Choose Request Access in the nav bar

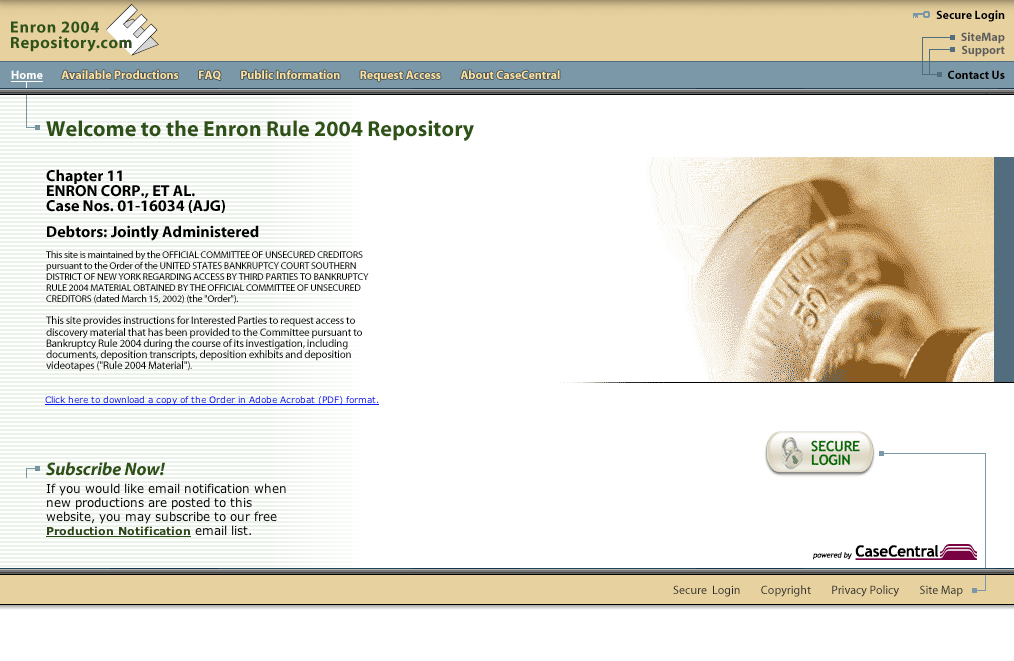[400, 75]
